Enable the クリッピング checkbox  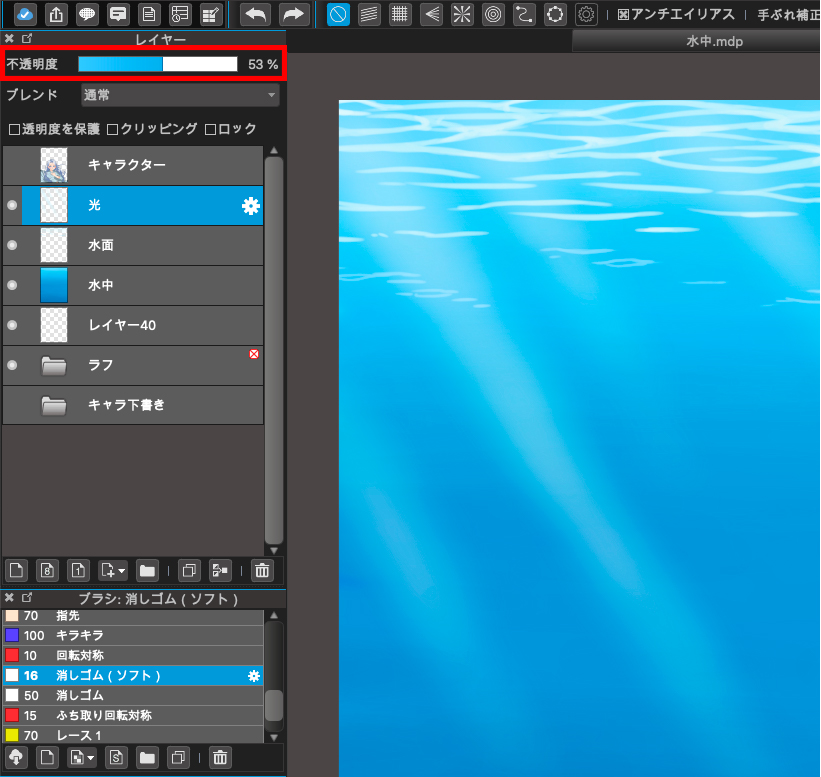pos(113,129)
